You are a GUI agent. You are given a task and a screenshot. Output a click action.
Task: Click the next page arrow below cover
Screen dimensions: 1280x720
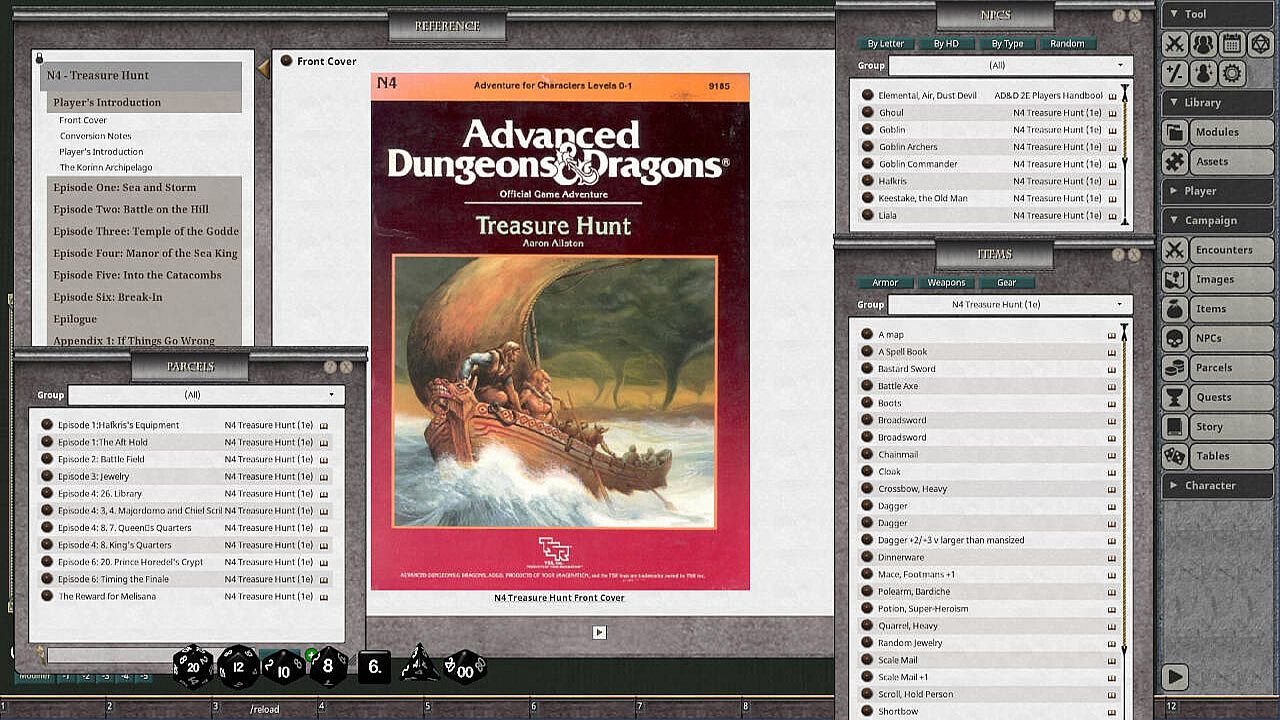pos(599,632)
